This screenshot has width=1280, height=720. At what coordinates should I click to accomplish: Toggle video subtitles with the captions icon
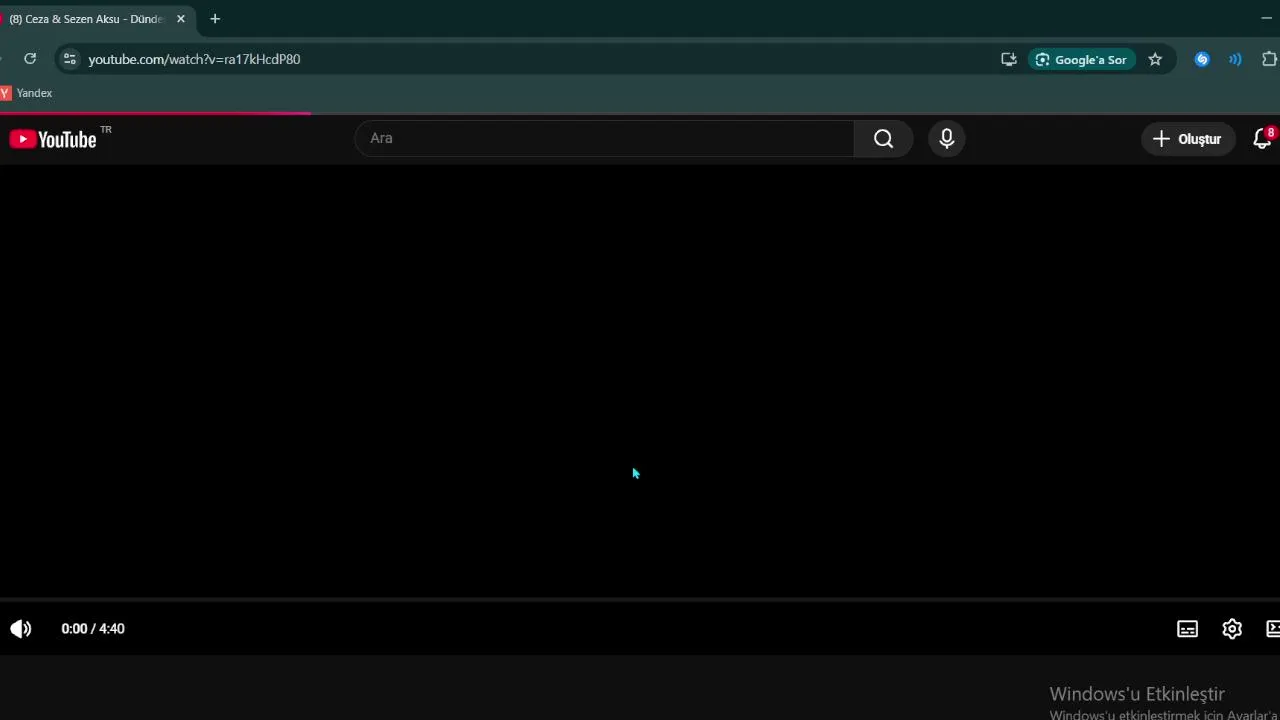tap(1187, 629)
